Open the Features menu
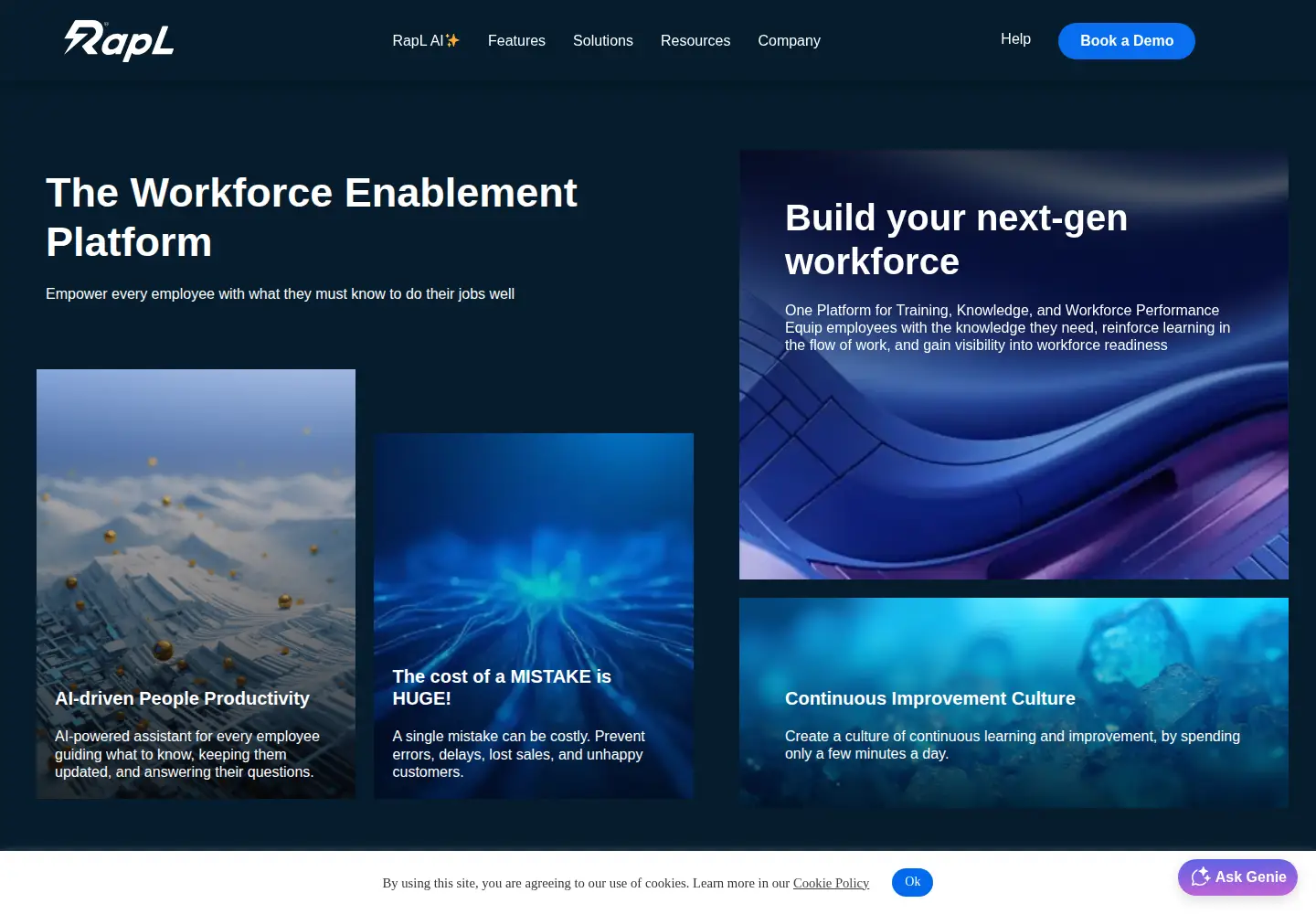Screen dimensions: 1316x914 point(516,40)
